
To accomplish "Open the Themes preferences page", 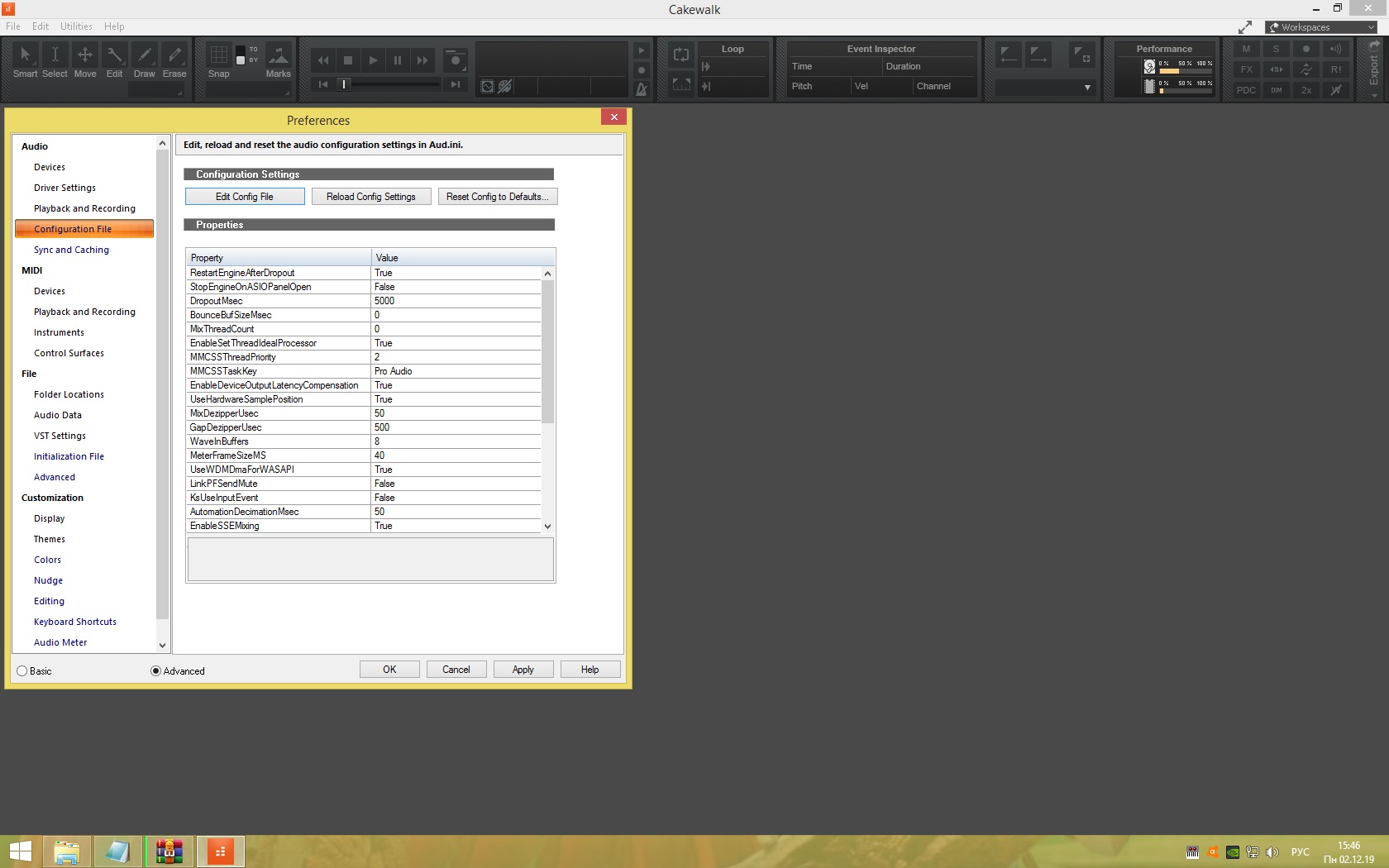I will [x=50, y=539].
